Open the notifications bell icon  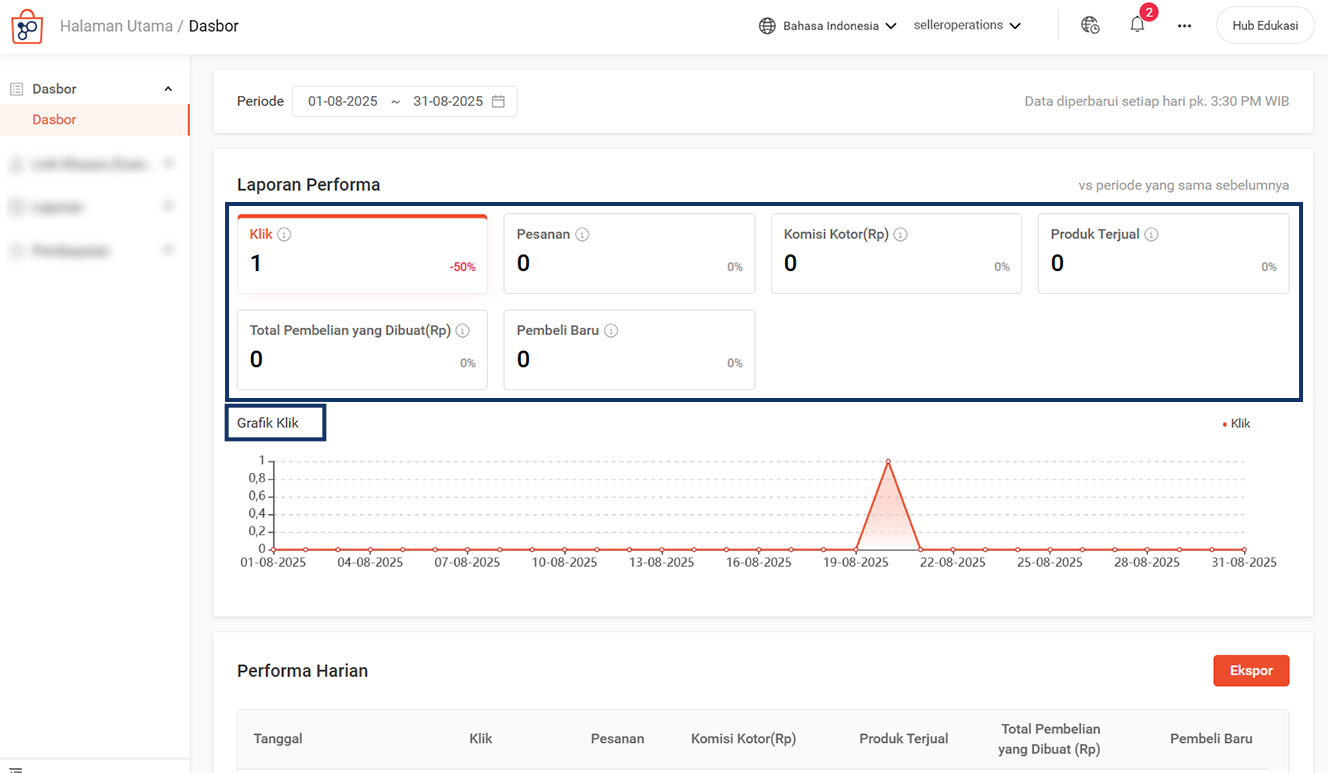click(1137, 25)
